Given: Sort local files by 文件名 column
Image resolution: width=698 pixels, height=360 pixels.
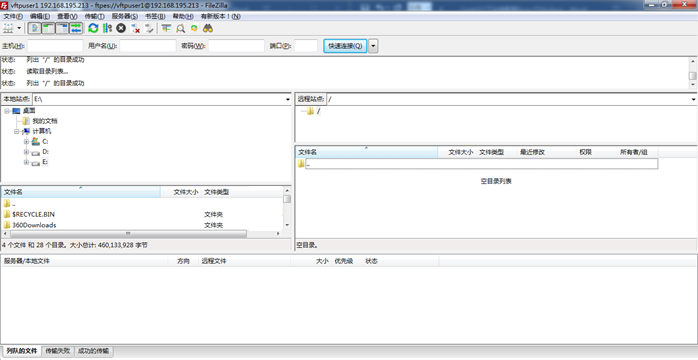Looking at the screenshot, I should click(81, 192).
